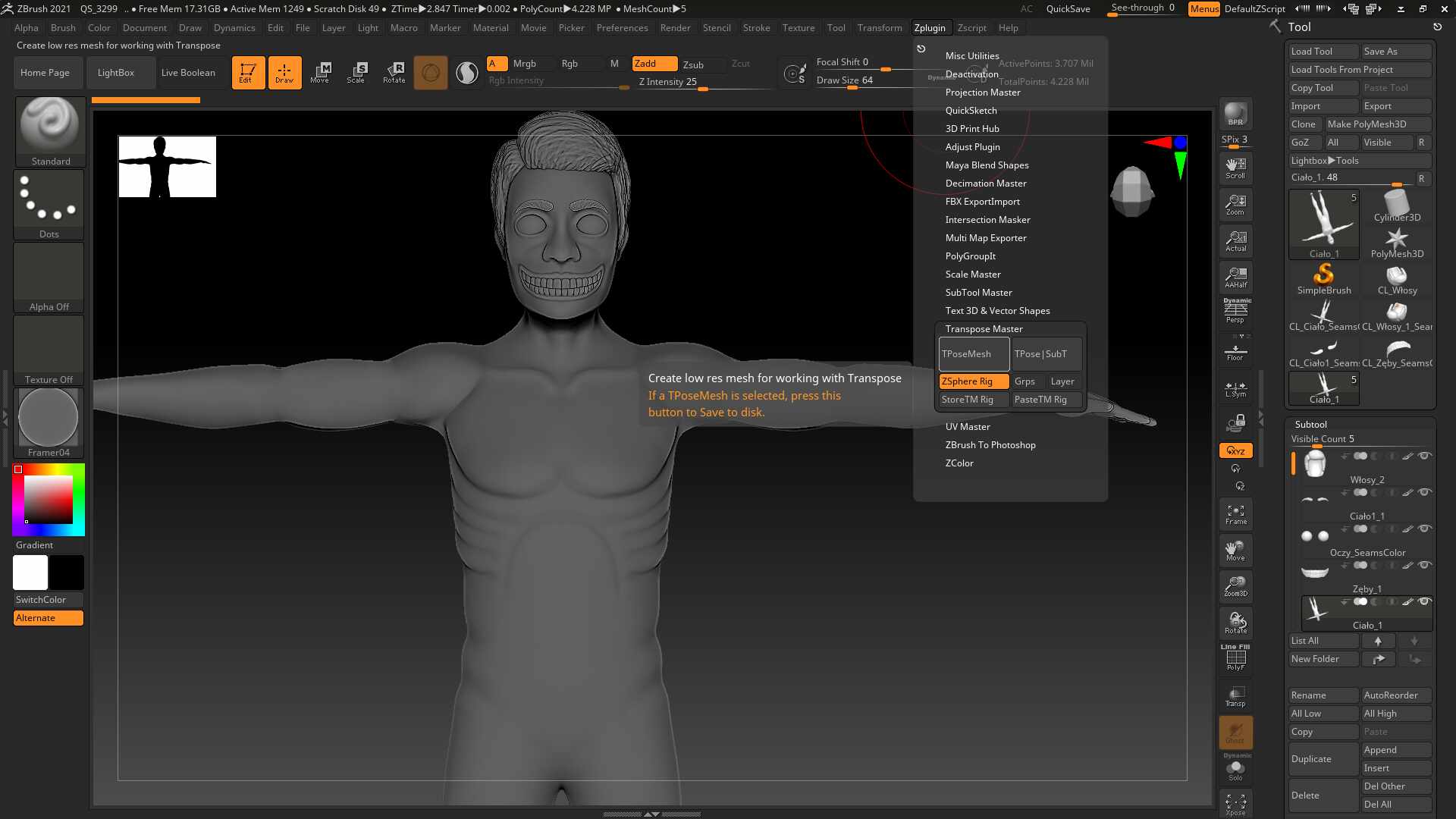Open the Stroke menu
Screen dimensions: 1456x819
tap(756, 28)
